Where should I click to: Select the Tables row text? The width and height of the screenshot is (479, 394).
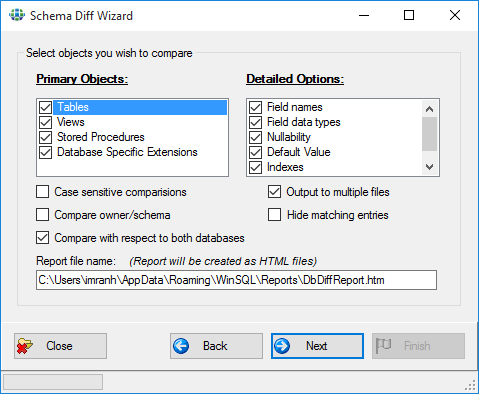73,107
